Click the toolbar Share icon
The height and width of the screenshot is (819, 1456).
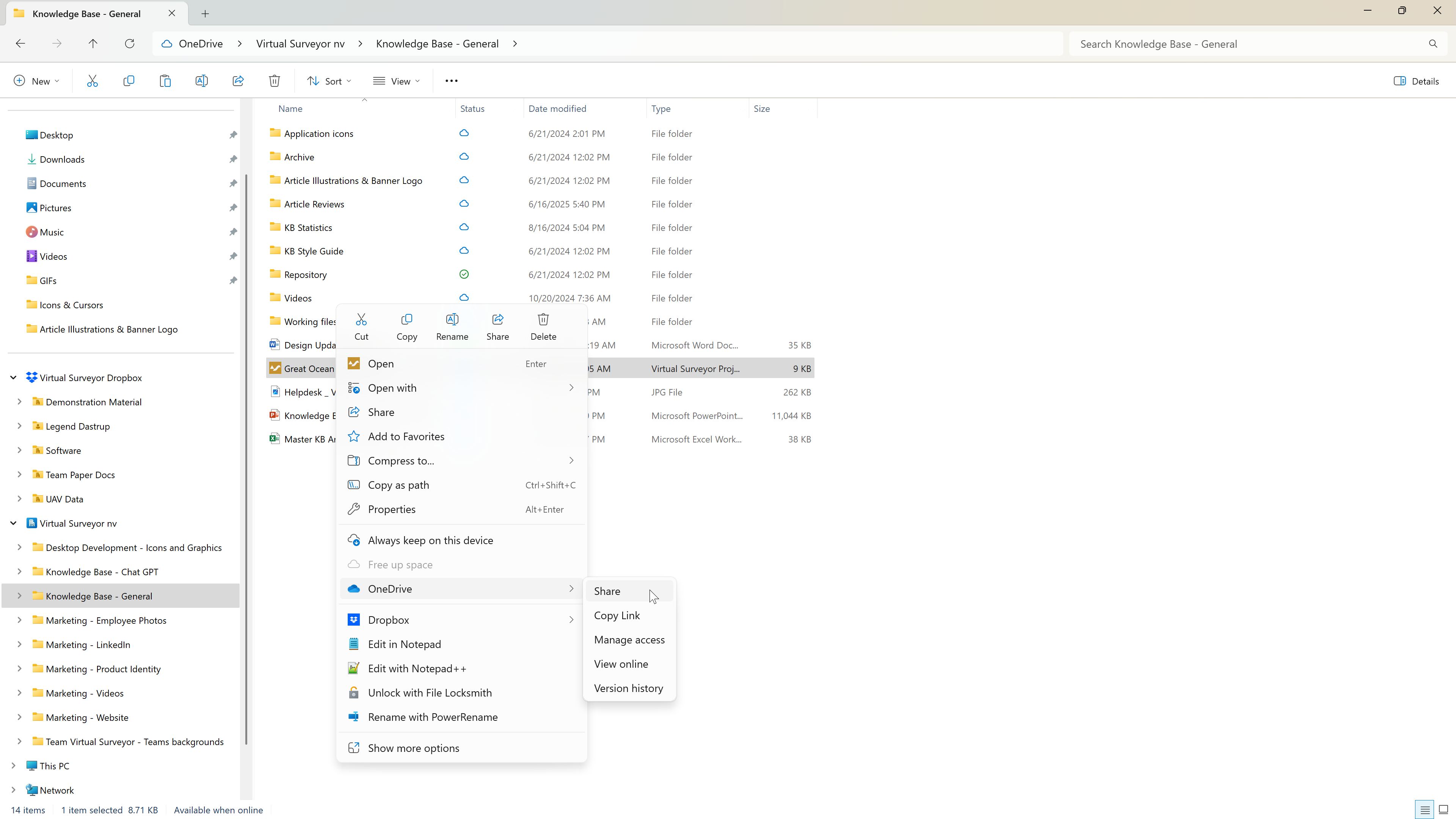(238, 81)
